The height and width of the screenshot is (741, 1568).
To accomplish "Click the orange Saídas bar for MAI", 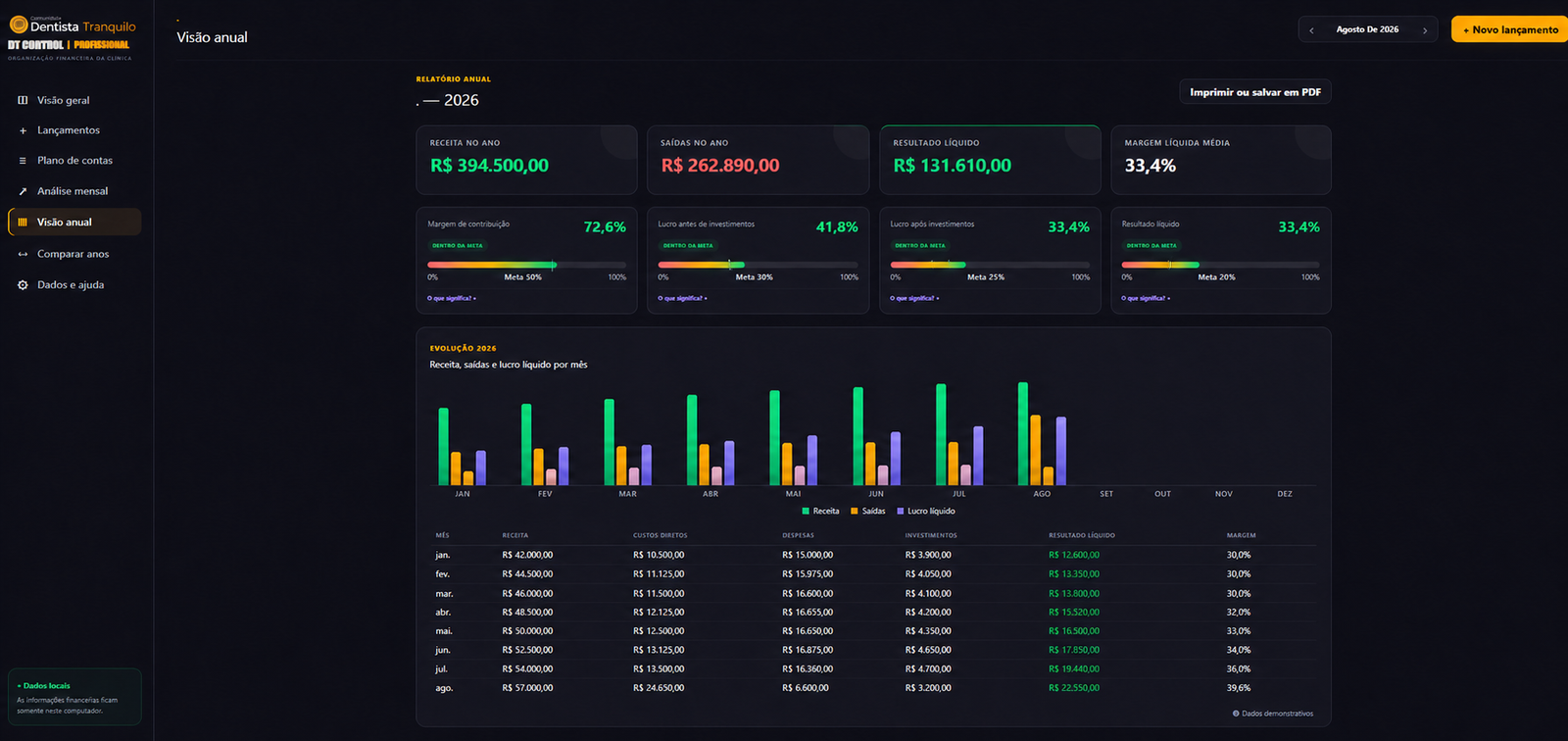I will [x=787, y=464].
